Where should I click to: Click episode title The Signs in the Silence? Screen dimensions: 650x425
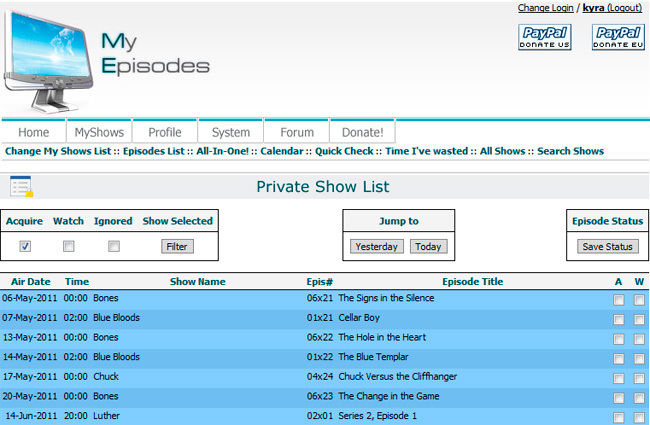coord(386,298)
